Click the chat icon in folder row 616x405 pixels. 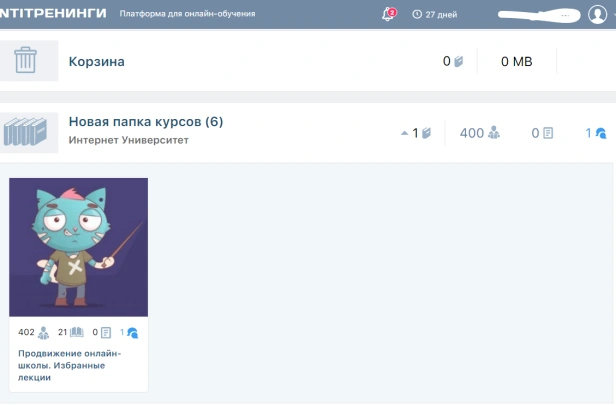600,132
